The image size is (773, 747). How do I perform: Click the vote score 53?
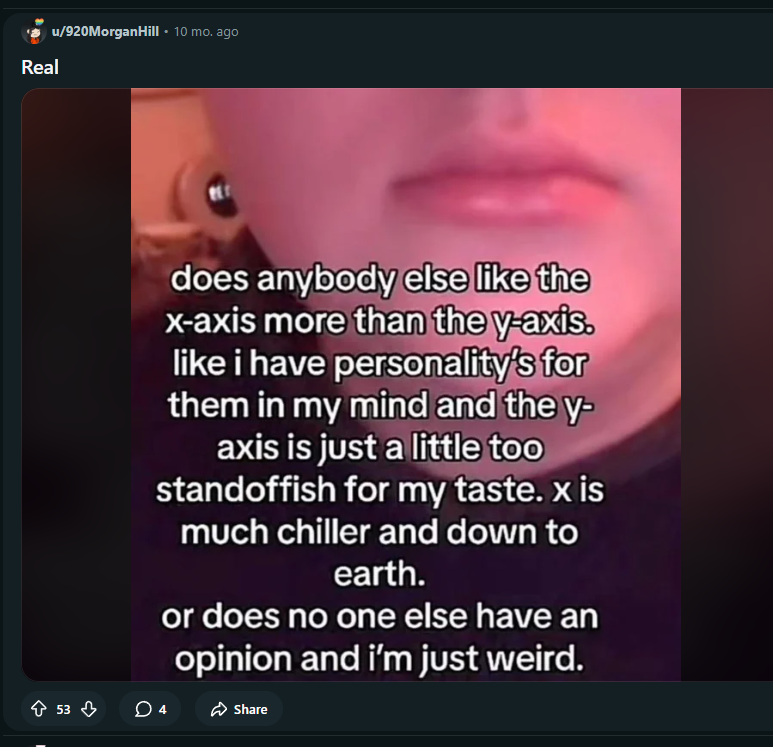click(x=63, y=709)
